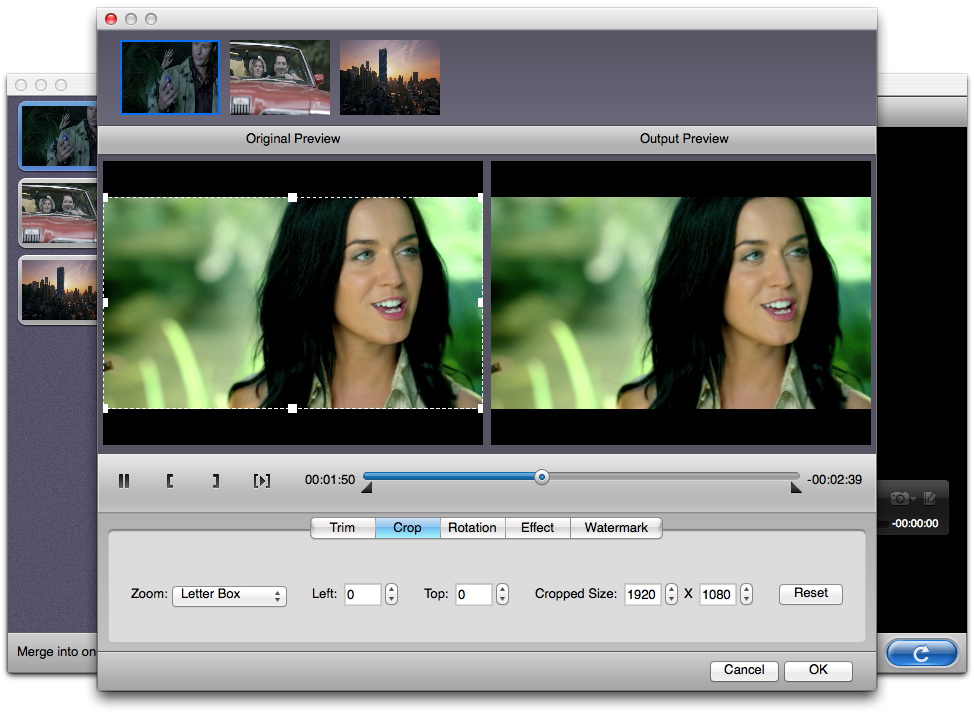Screen dimensions: 974x715
Task: Click the left-middle crop handle
Action: click(x=106, y=303)
